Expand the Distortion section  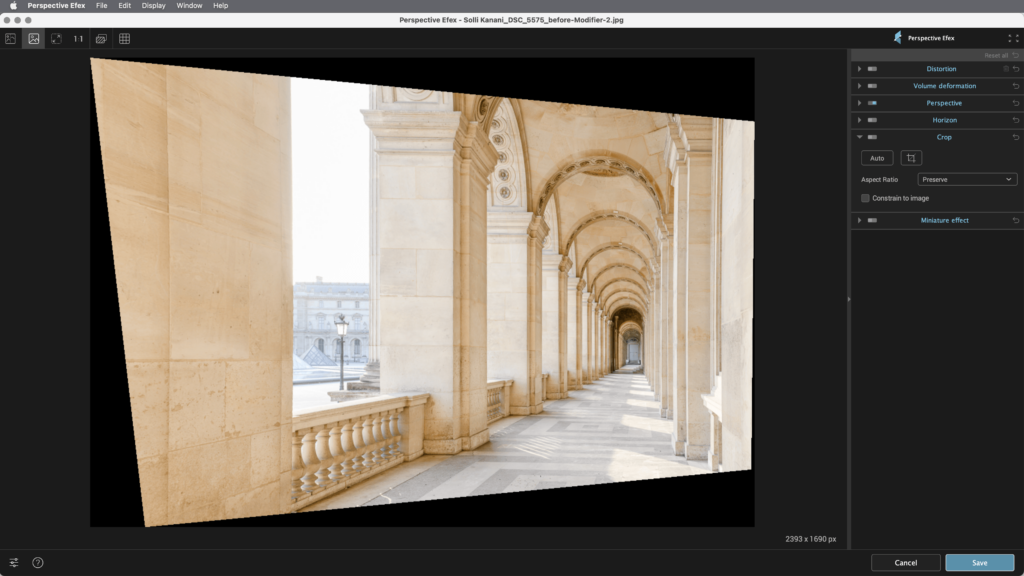pyautogui.click(x=859, y=69)
